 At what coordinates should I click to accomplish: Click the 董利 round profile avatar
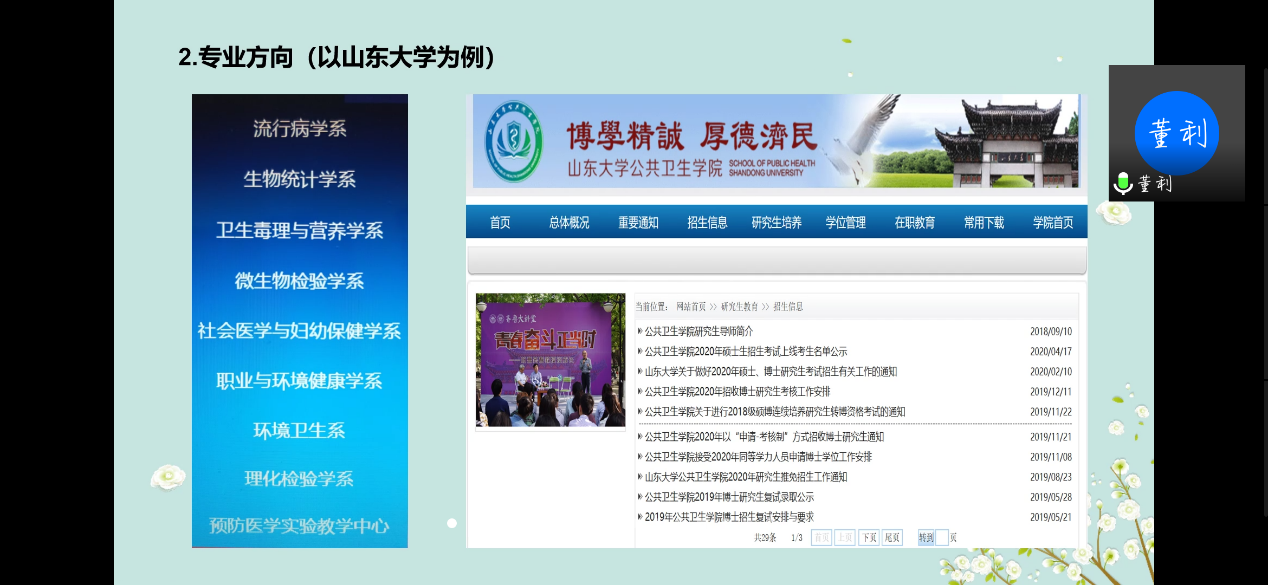click(x=1177, y=133)
